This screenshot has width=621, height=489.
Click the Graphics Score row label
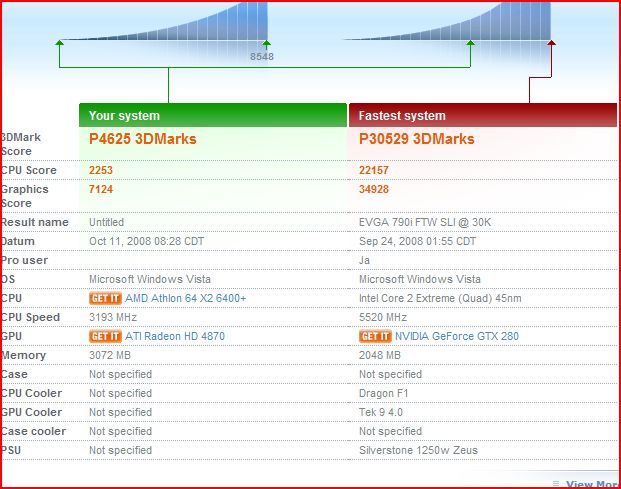coord(25,196)
